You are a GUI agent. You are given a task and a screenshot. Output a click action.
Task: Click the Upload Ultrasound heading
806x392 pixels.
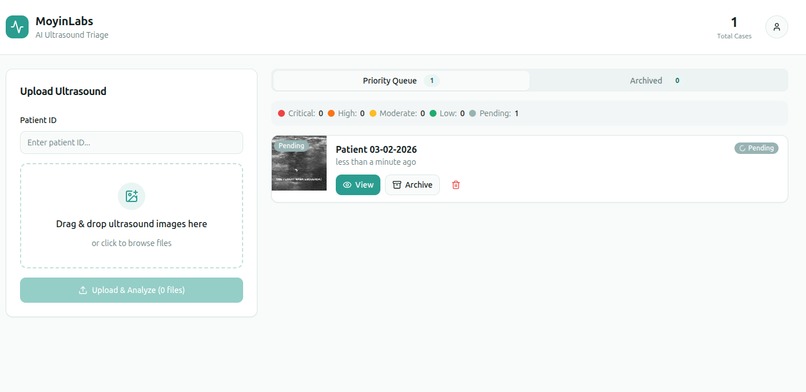tap(63, 91)
